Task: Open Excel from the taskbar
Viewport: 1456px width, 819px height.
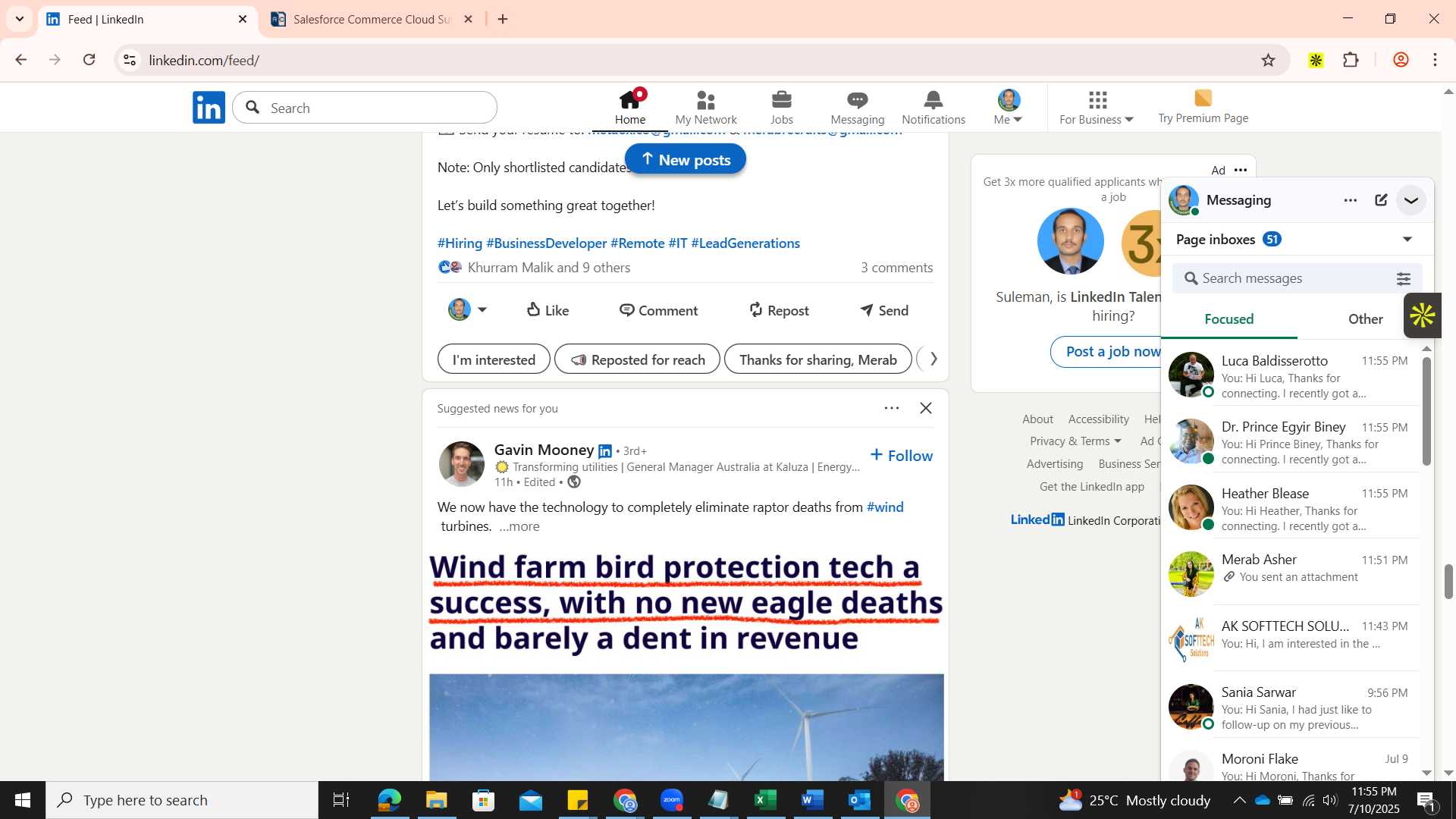Action: point(766,800)
